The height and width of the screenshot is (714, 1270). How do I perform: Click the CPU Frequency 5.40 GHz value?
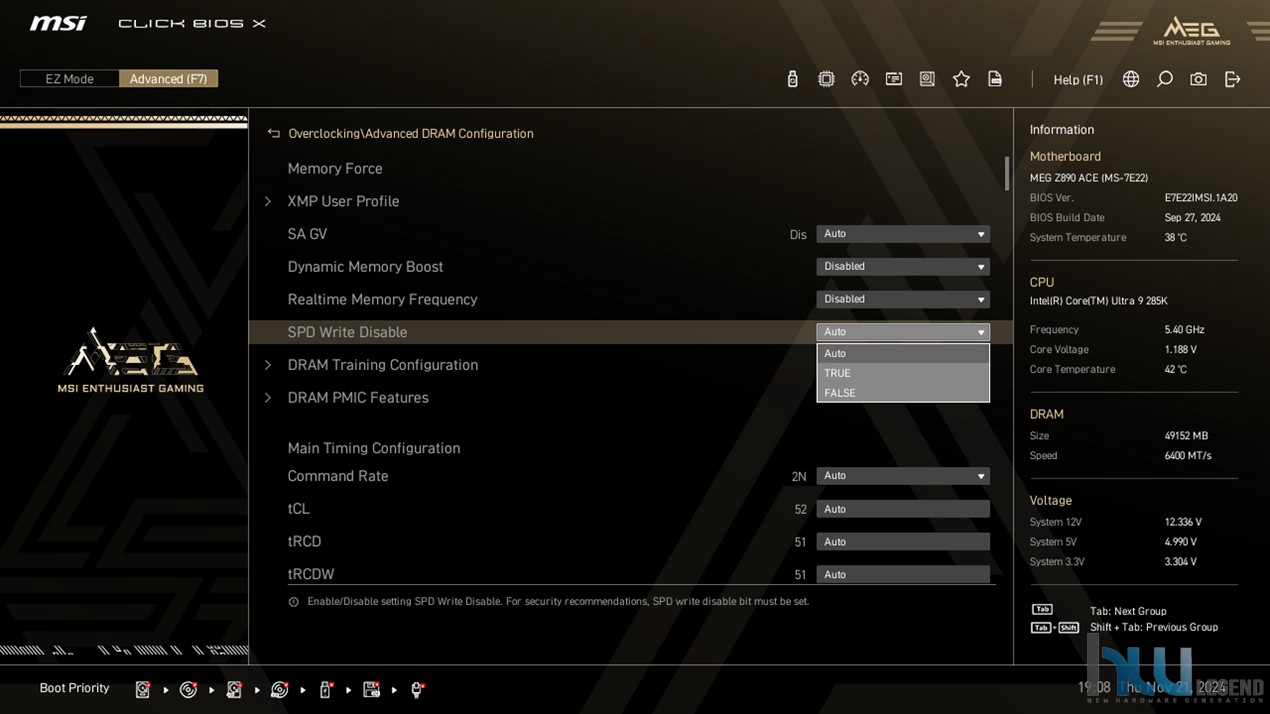coord(1184,330)
